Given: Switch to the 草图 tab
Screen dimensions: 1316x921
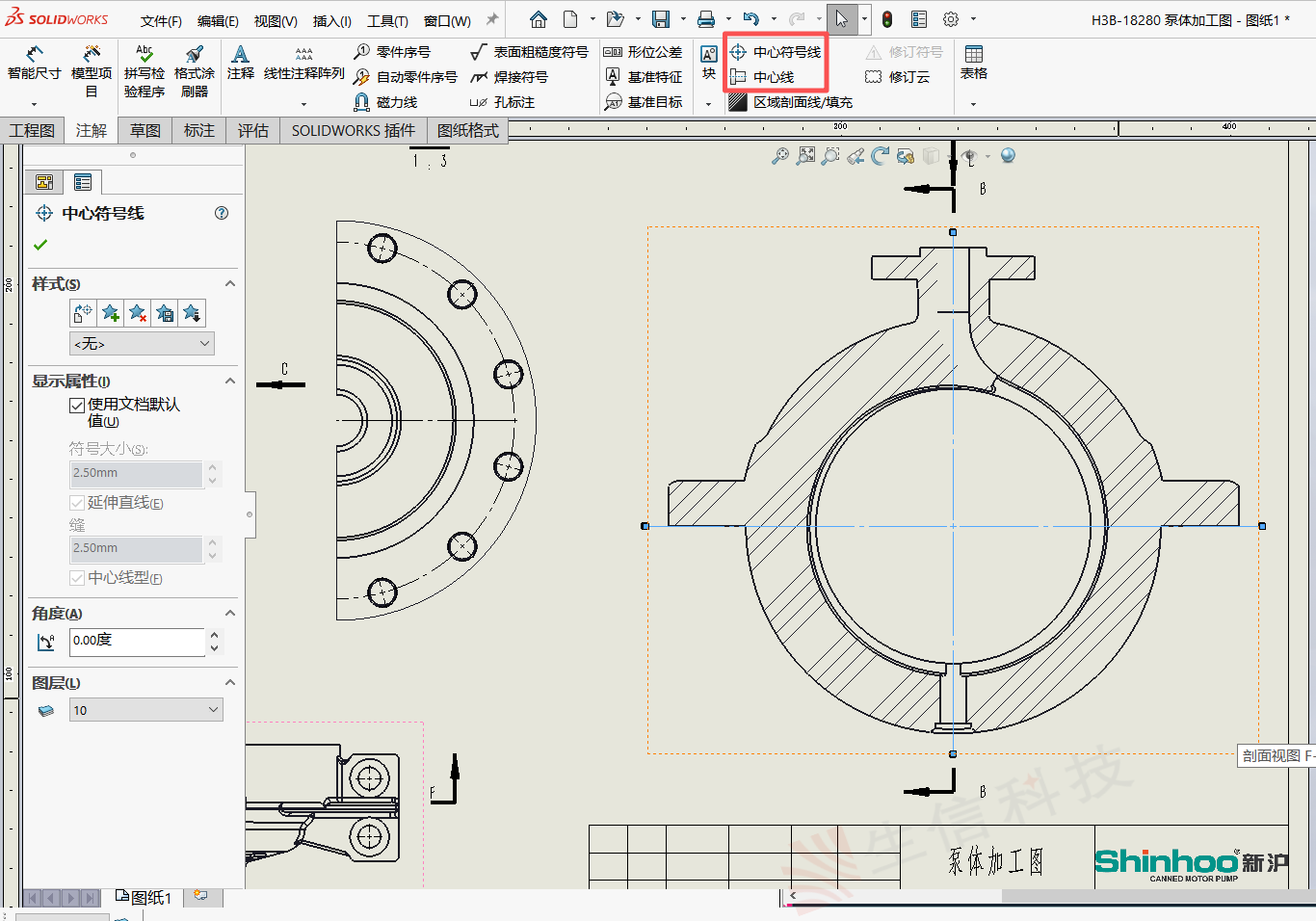Looking at the screenshot, I should click(x=145, y=130).
